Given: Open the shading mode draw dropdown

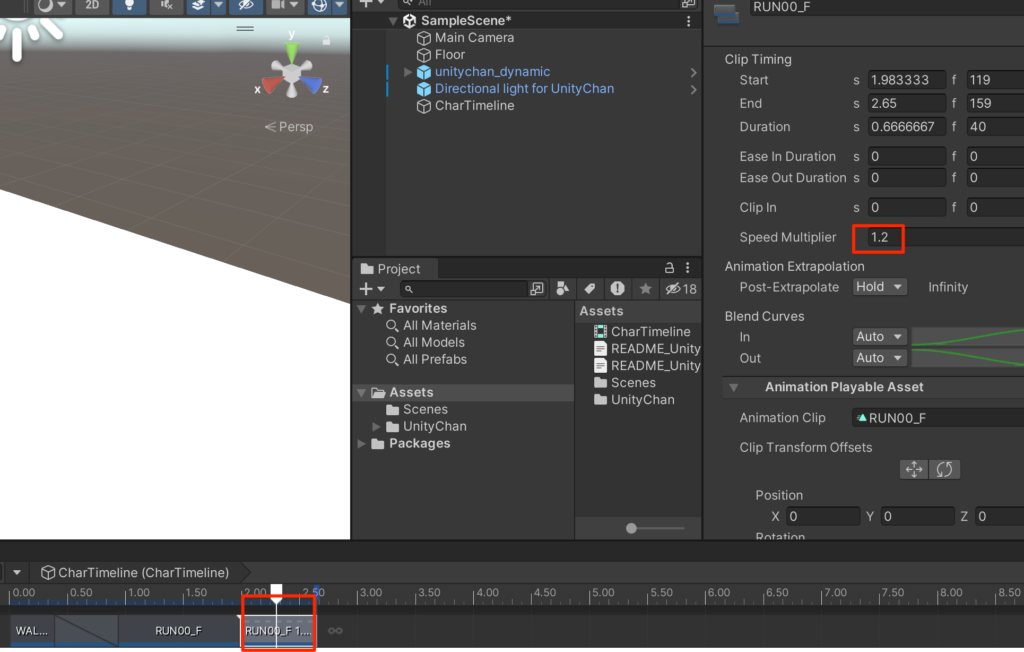Looking at the screenshot, I should 51,5.
